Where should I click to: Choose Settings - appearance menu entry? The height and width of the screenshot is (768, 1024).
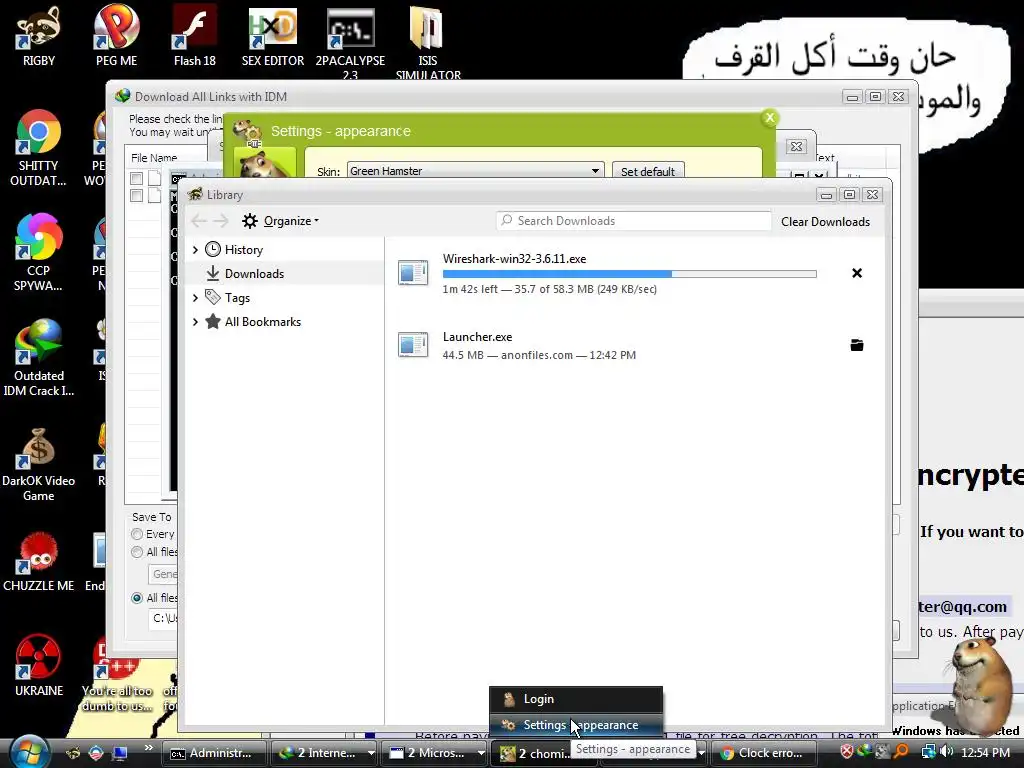point(575,725)
